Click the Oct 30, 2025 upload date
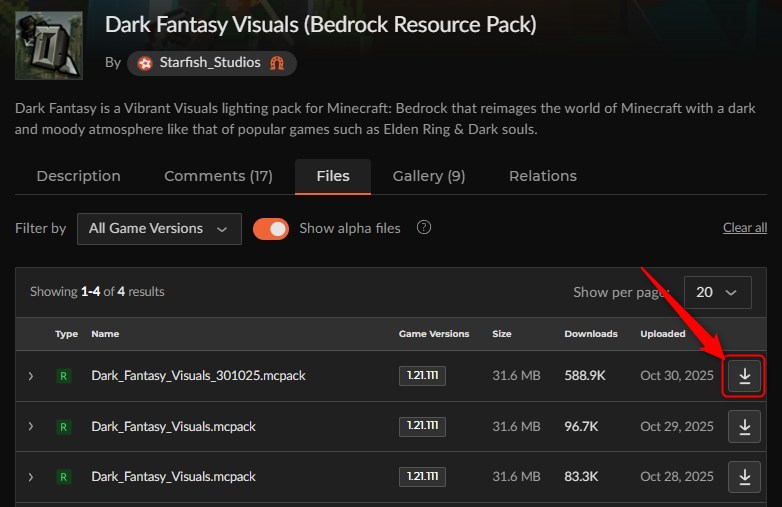Image resolution: width=782 pixels, height=507 pixels. coord(677,376)
